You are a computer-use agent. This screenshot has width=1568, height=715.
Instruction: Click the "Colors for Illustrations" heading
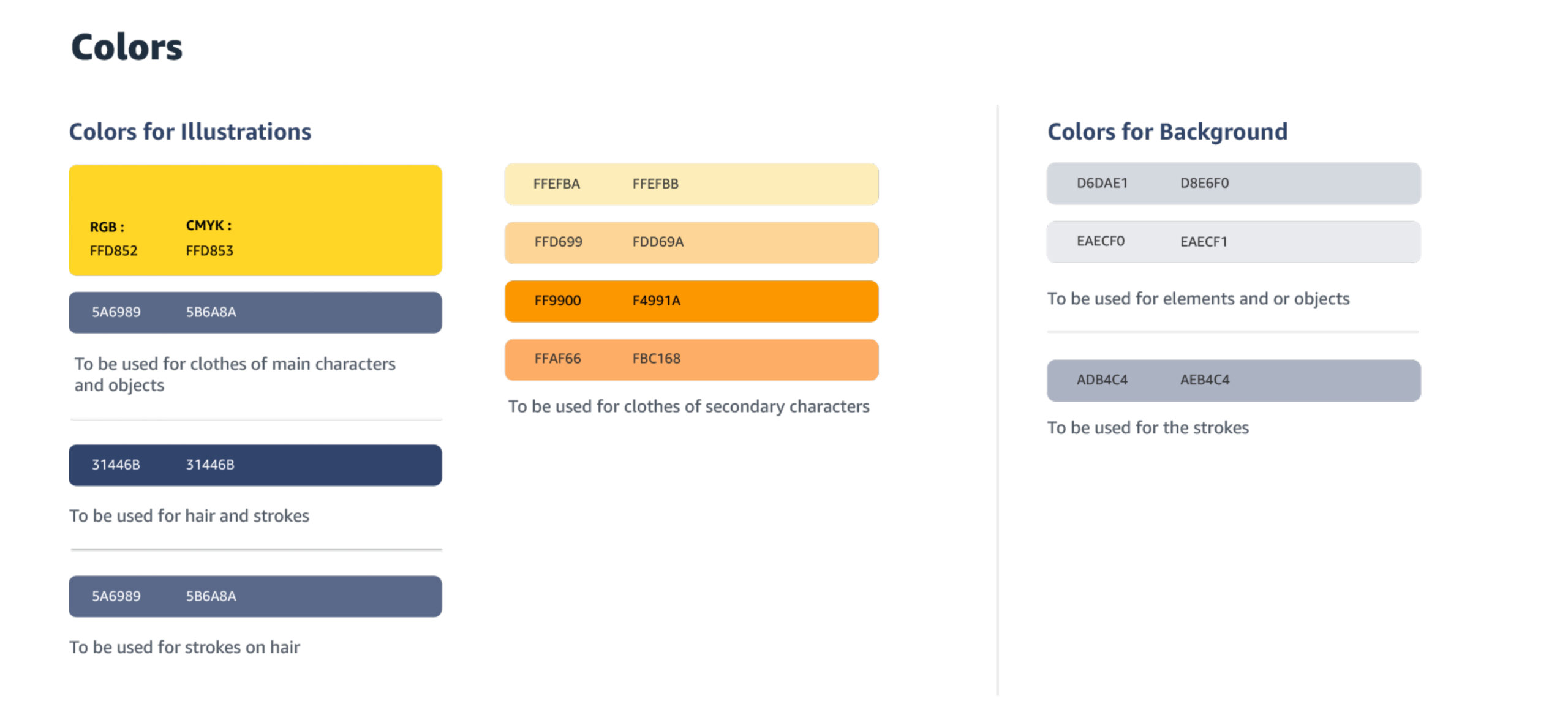[x=190, y=132]
